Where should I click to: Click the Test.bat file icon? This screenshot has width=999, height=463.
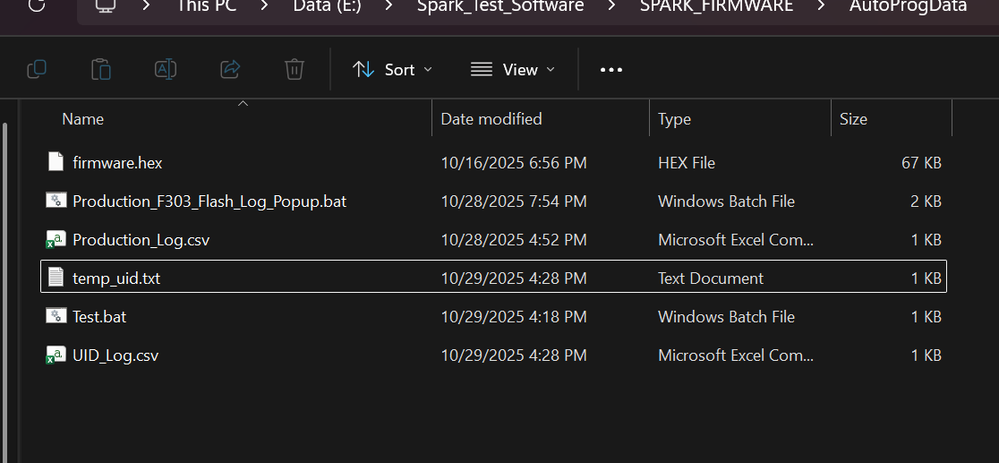[x=56, y=316]
